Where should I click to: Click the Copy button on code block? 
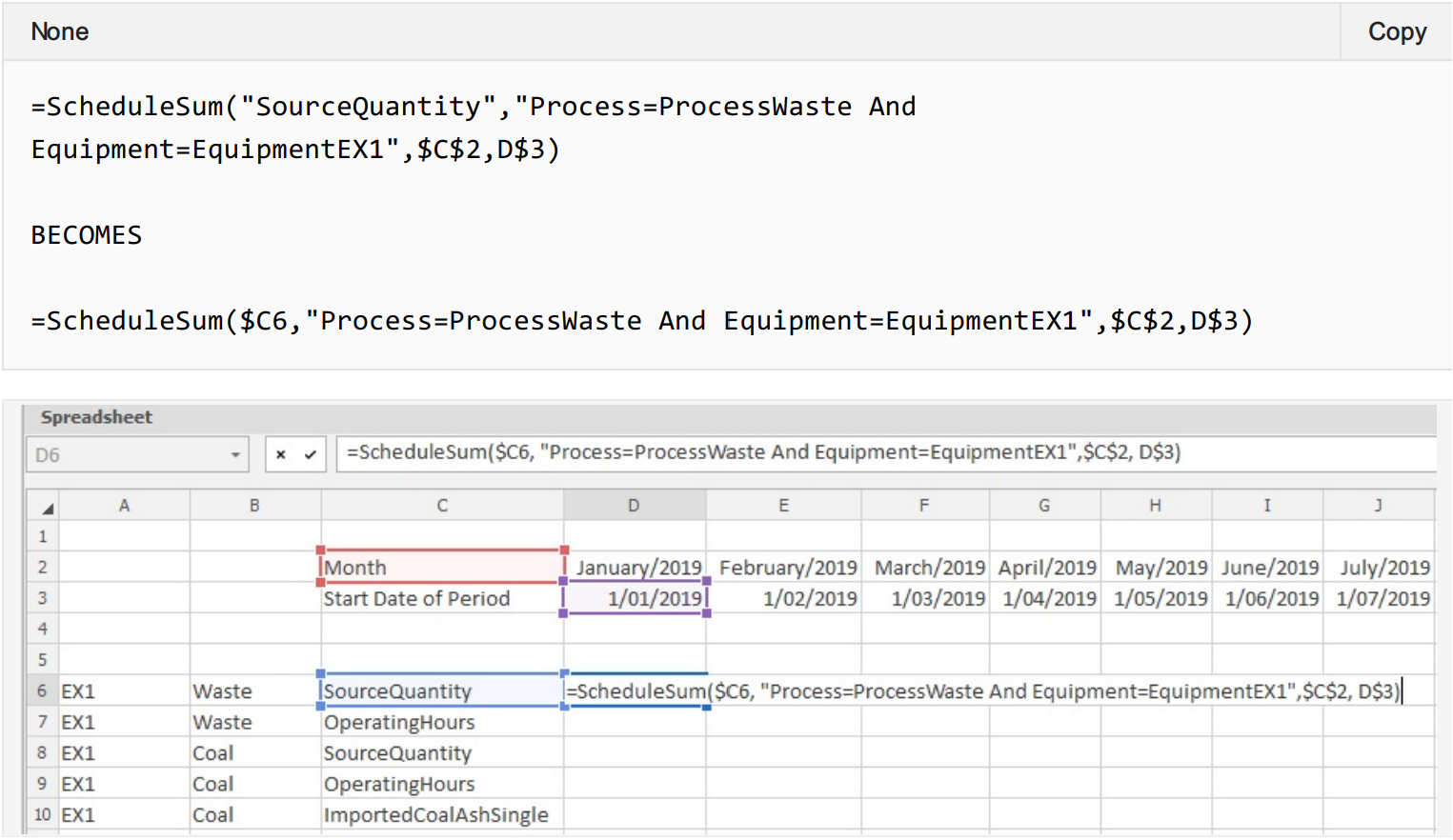1396,32
